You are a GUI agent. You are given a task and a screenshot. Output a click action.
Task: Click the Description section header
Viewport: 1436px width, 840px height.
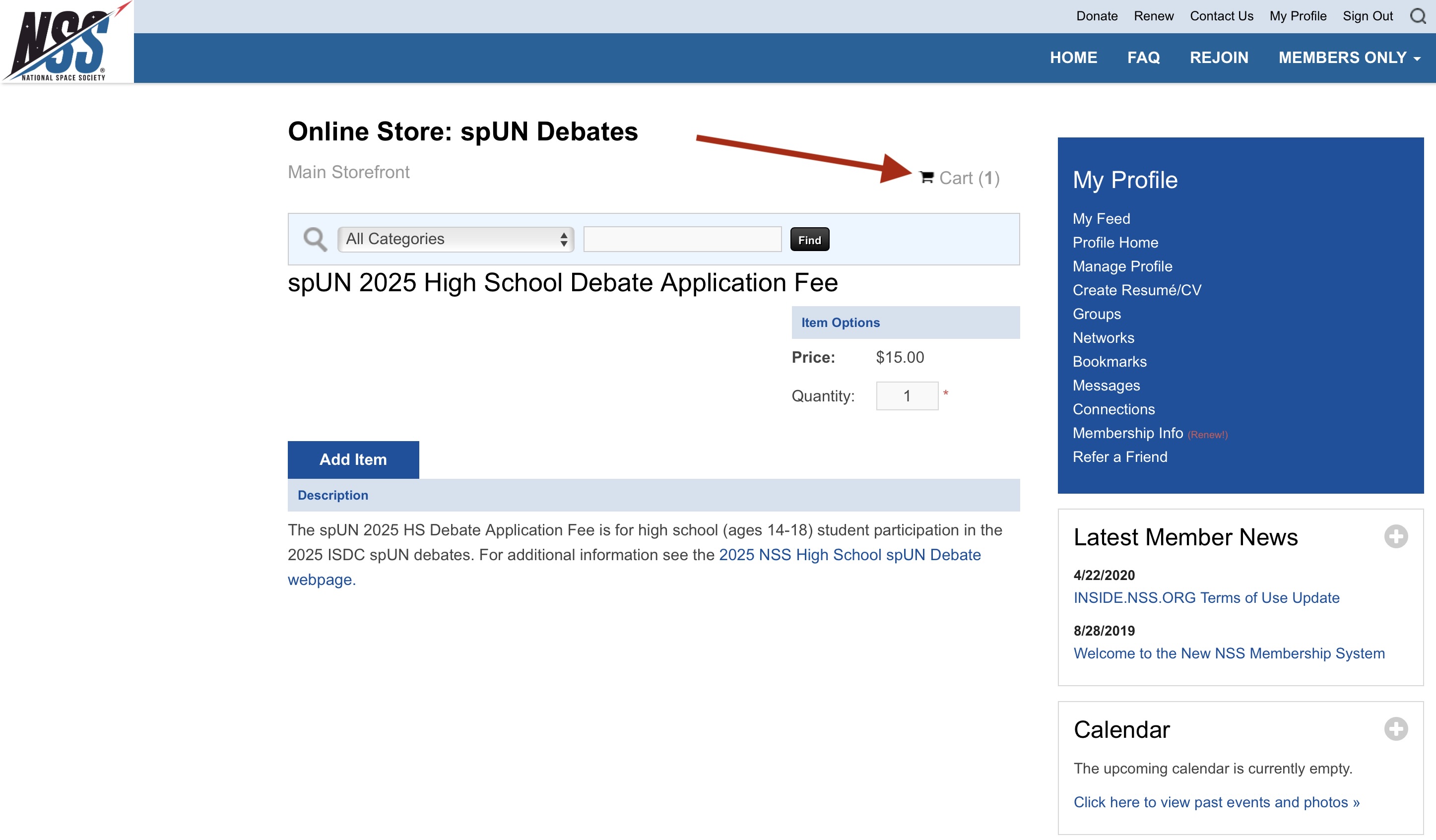click(x=653, y=495)
